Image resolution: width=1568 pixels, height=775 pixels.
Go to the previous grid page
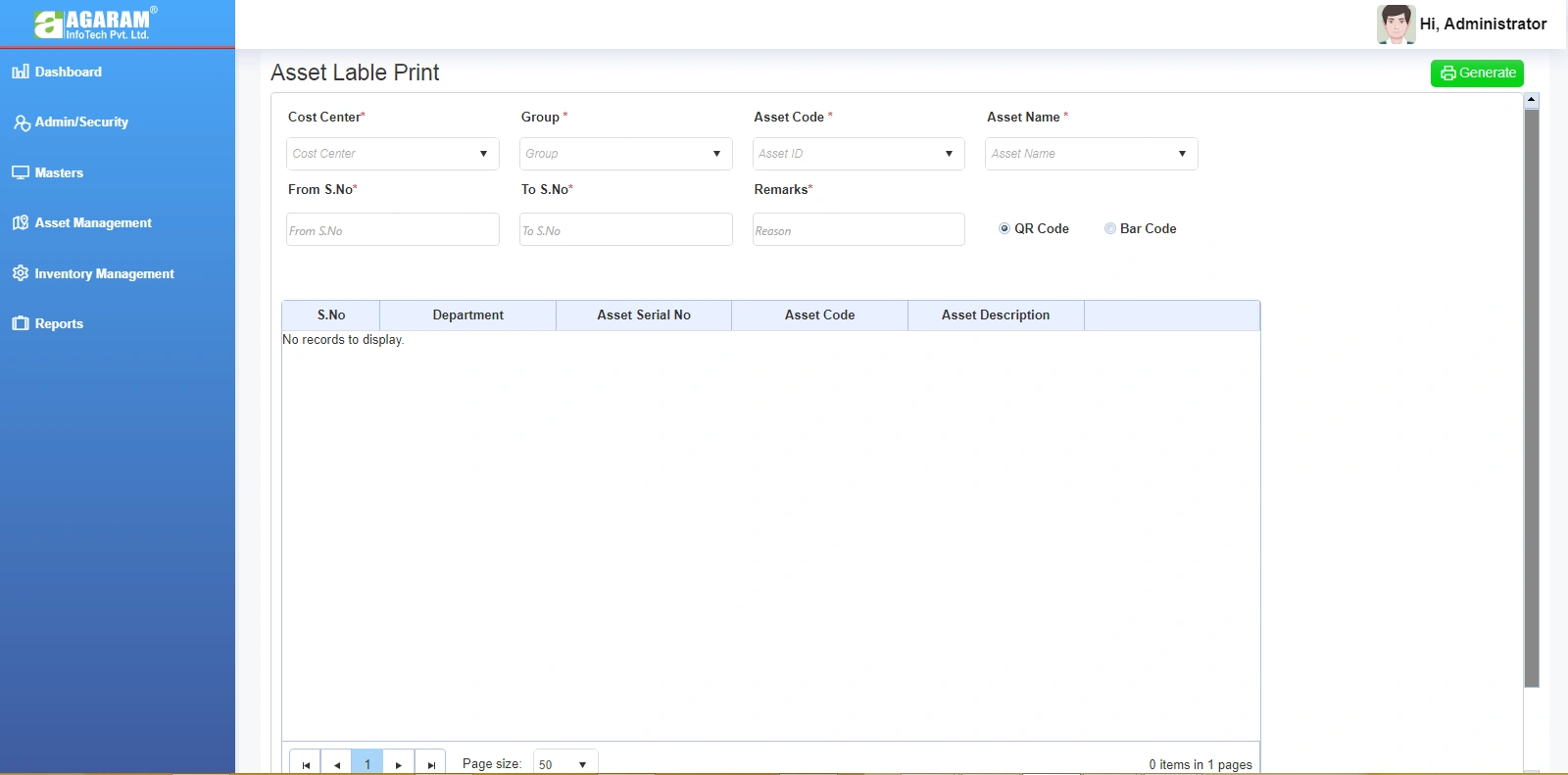click(336, 764)
